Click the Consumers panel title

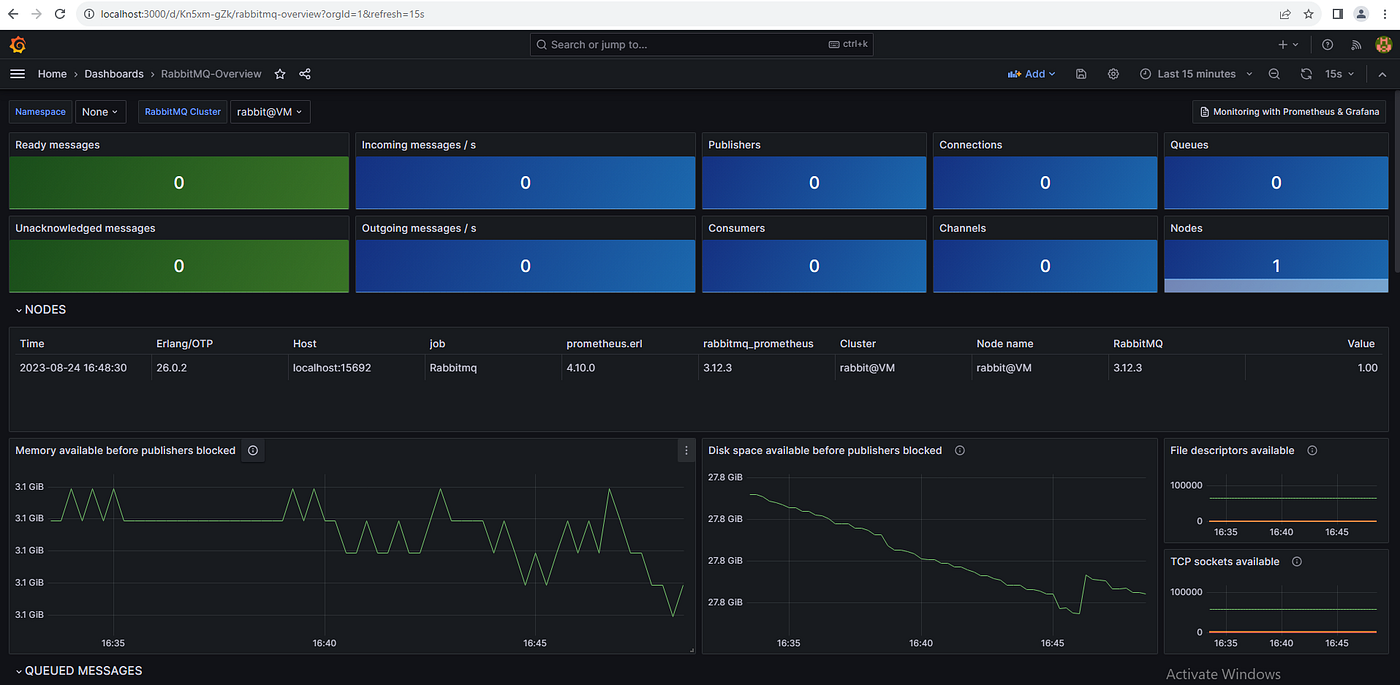coord(736,228)
